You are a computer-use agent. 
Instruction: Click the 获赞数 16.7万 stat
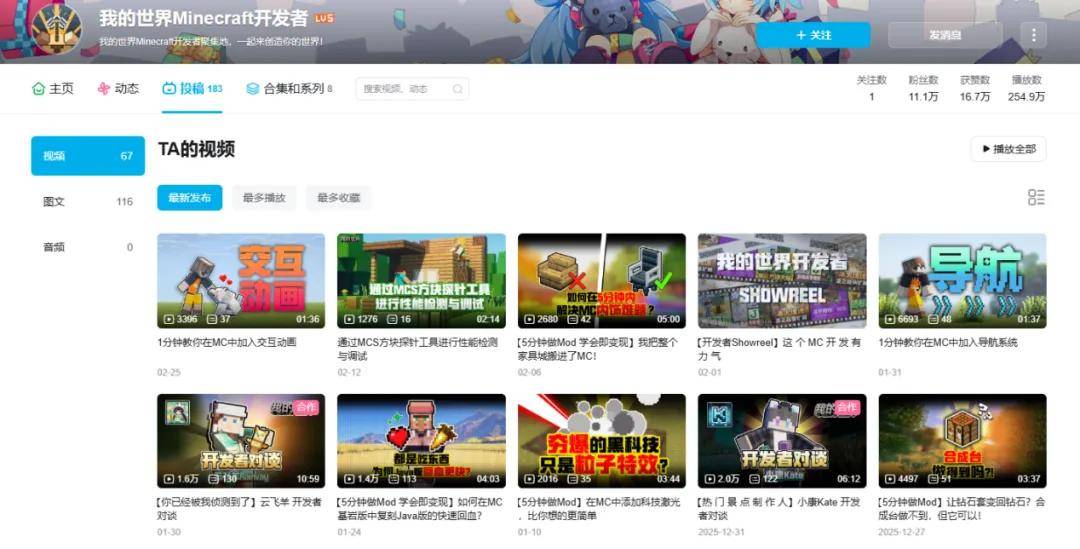pyautogui.click(x=975, y=89)
